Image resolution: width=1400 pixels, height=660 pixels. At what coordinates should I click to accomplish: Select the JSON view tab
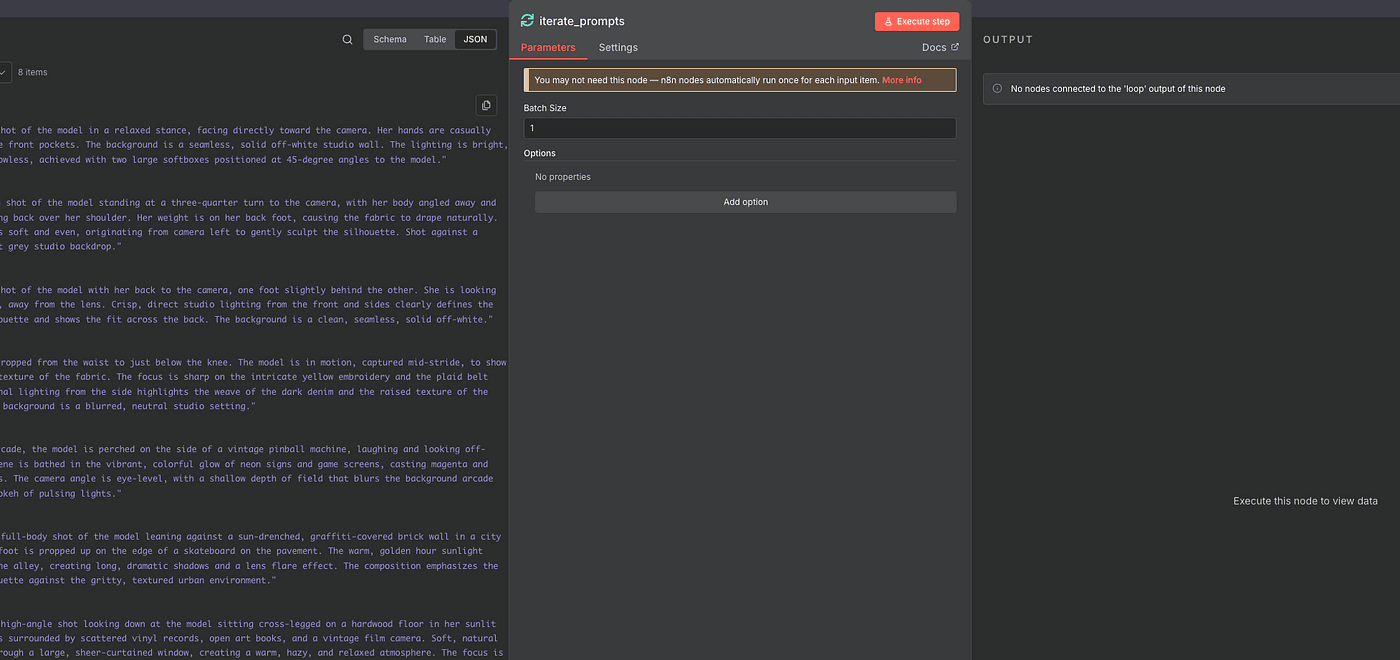pos(475,40)
